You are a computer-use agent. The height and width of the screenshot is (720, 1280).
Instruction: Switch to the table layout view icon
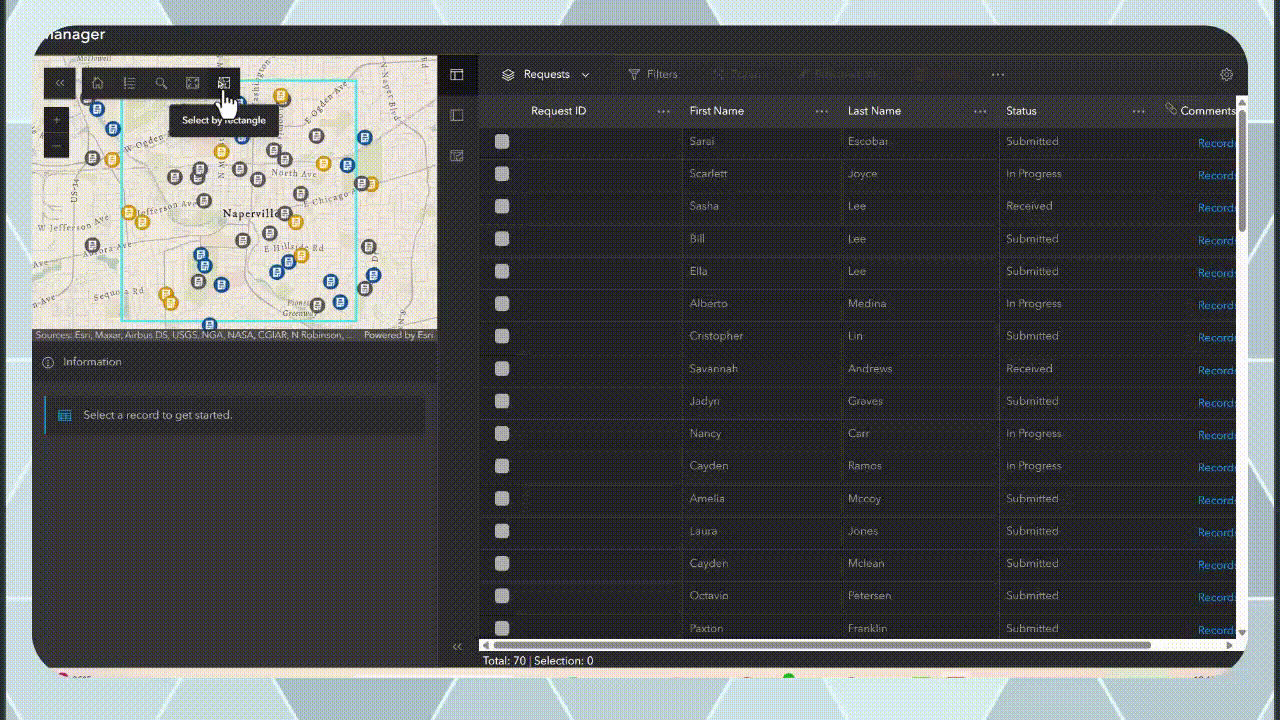coord(457,74)
